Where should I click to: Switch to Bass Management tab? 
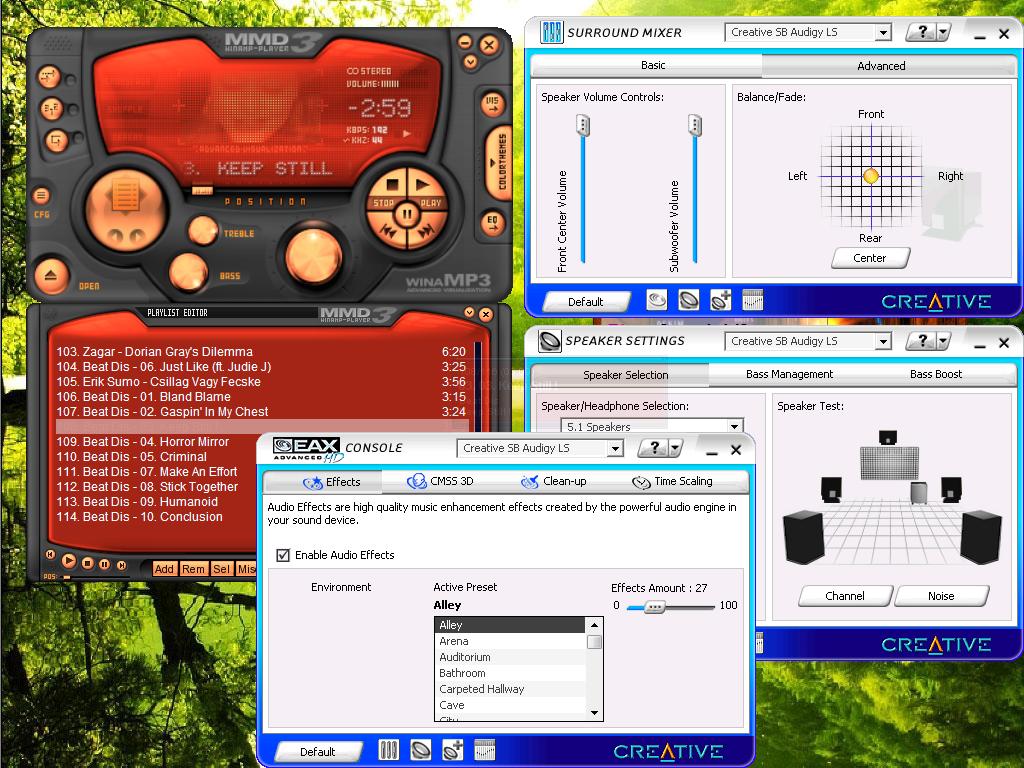pyautogui.click(x=790, y=374)
